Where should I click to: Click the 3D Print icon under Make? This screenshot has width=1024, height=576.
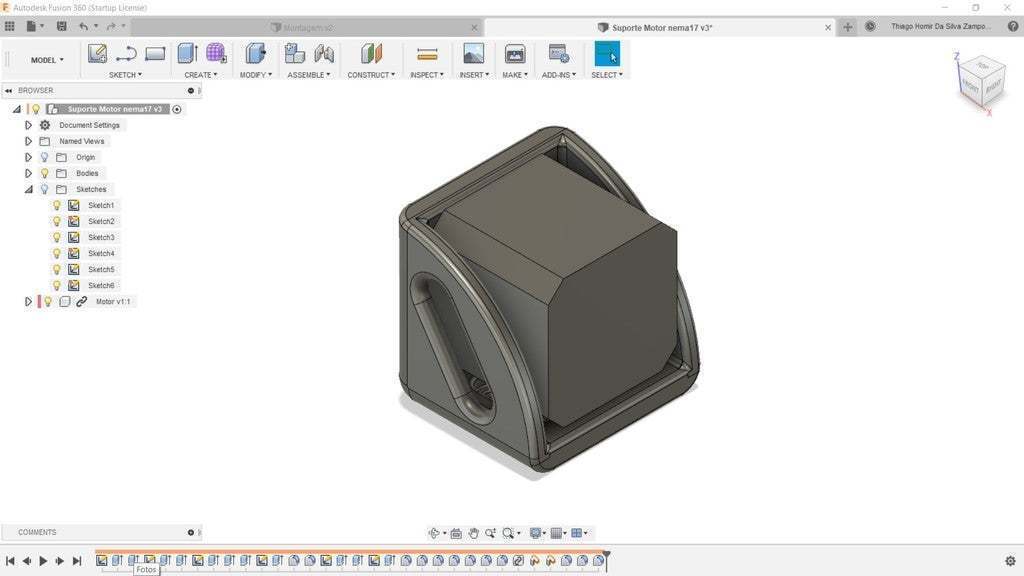pos(513,52)
